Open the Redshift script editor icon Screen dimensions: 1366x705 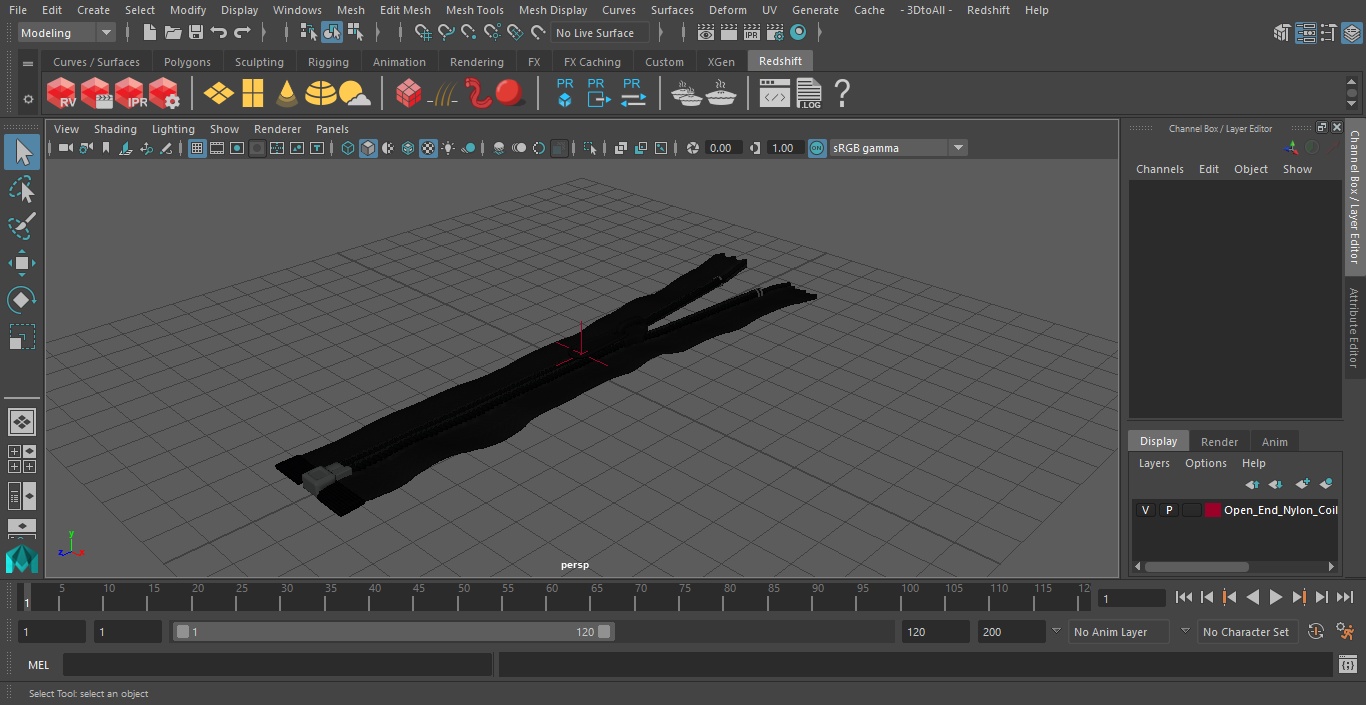(x=774, y=94)
